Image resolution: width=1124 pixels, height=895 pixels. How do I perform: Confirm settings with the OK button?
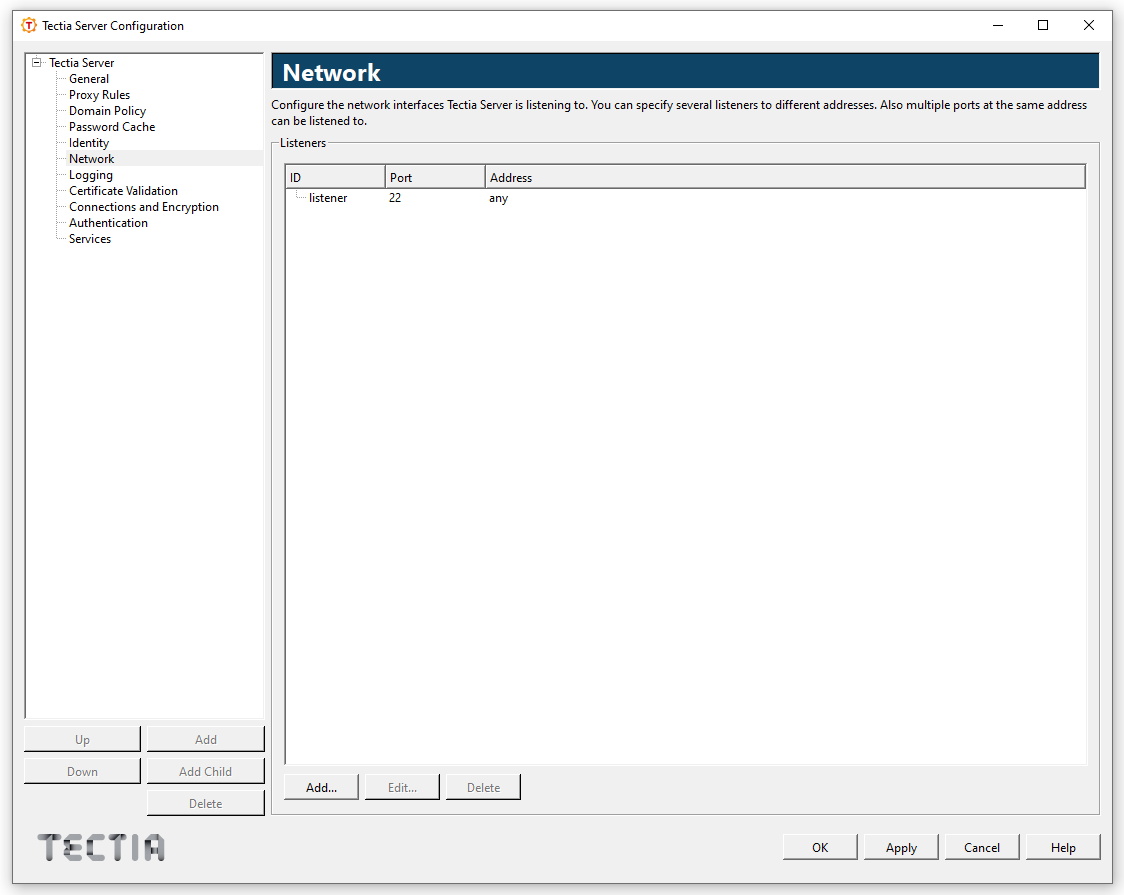(x=820, y=848)
